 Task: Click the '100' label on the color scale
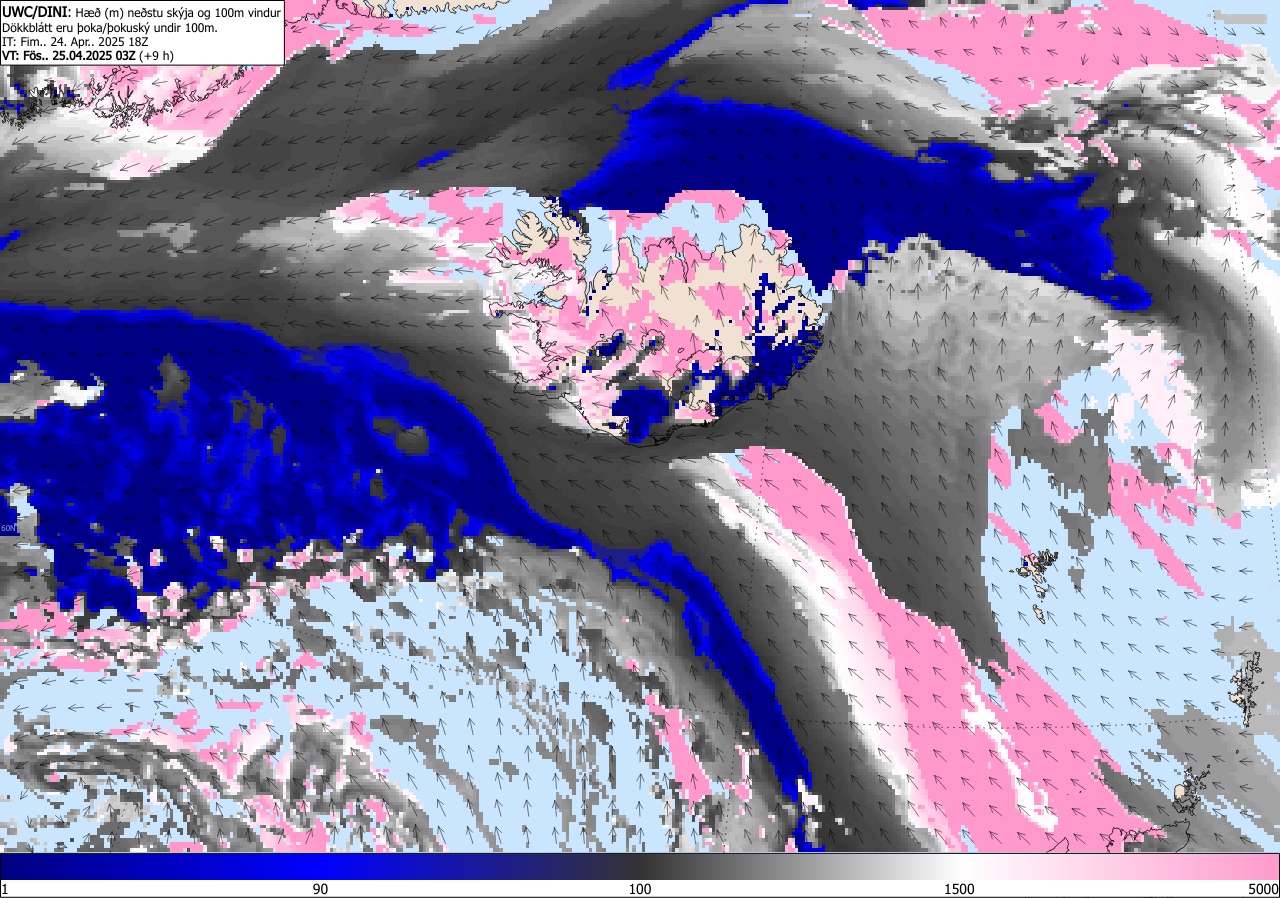click(640, 889)
